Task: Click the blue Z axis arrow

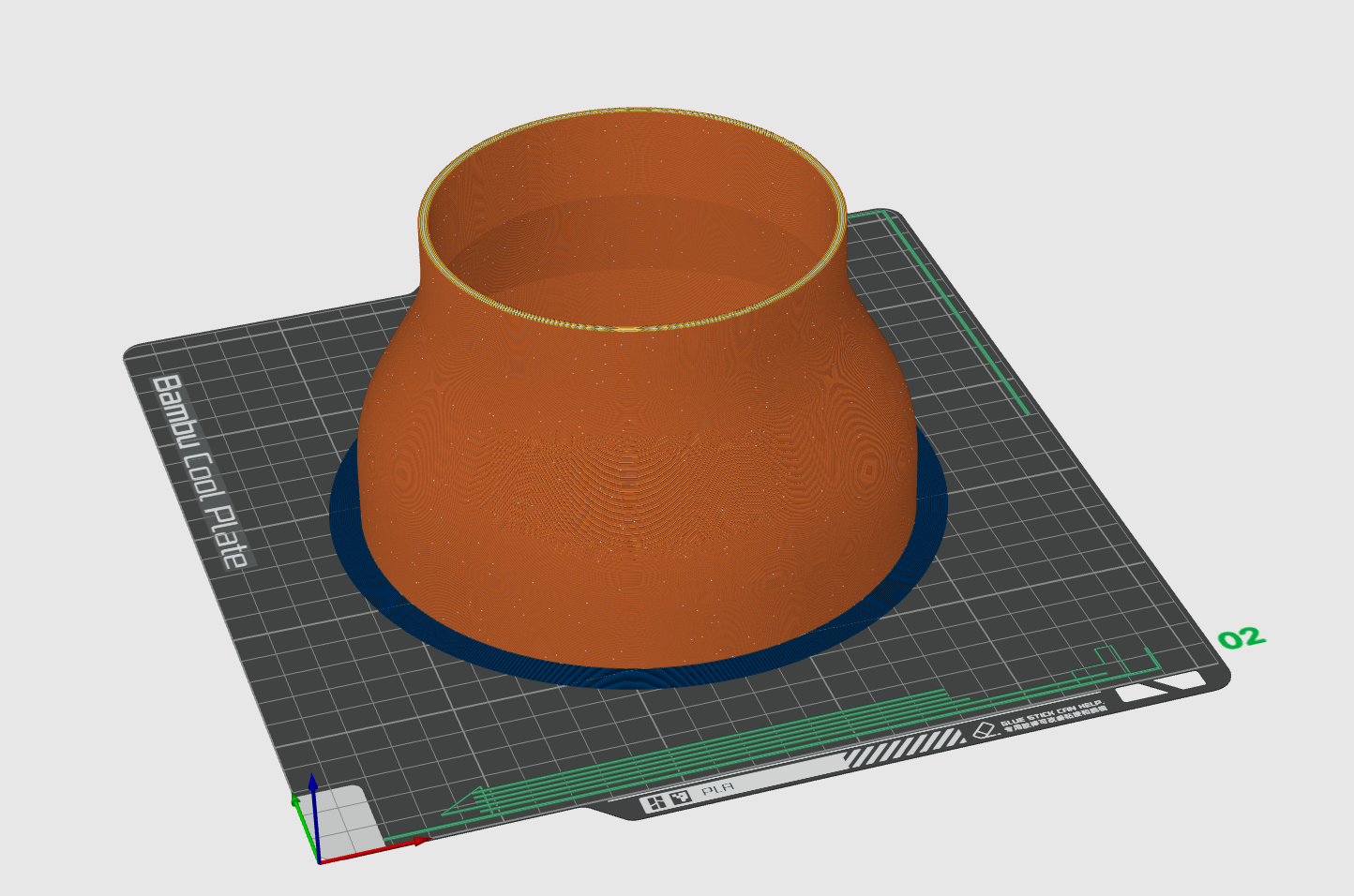Action: click(x=314, y=815)
